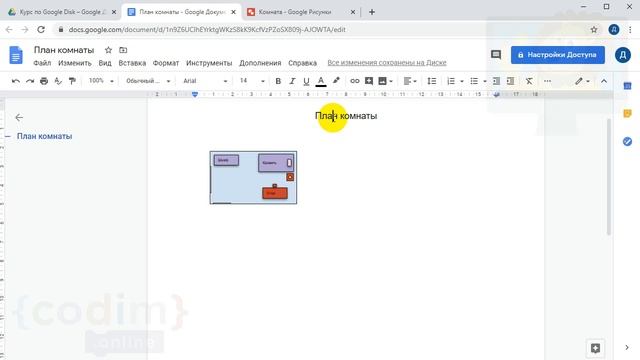Screen dimensions: 640x360
Task: Open the Keep side panel icon
Action: pos(627,113)
